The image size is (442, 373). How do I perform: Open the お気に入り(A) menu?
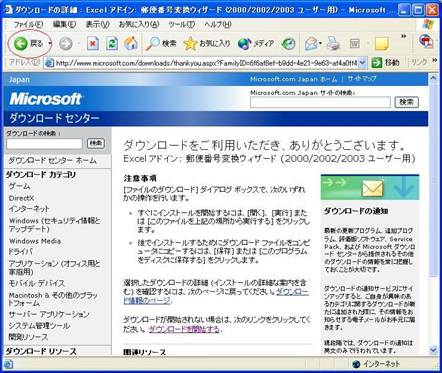139,24
